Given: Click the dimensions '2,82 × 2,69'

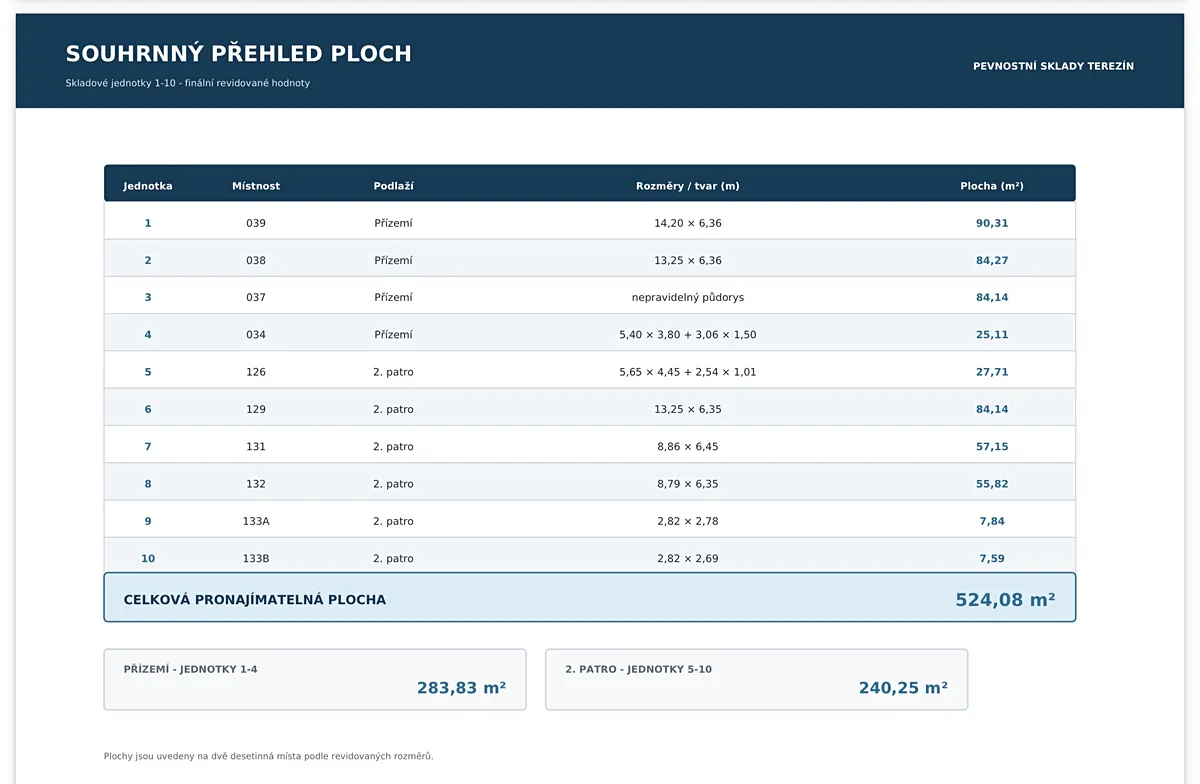Looking at the screenshot, I should 688,559.
